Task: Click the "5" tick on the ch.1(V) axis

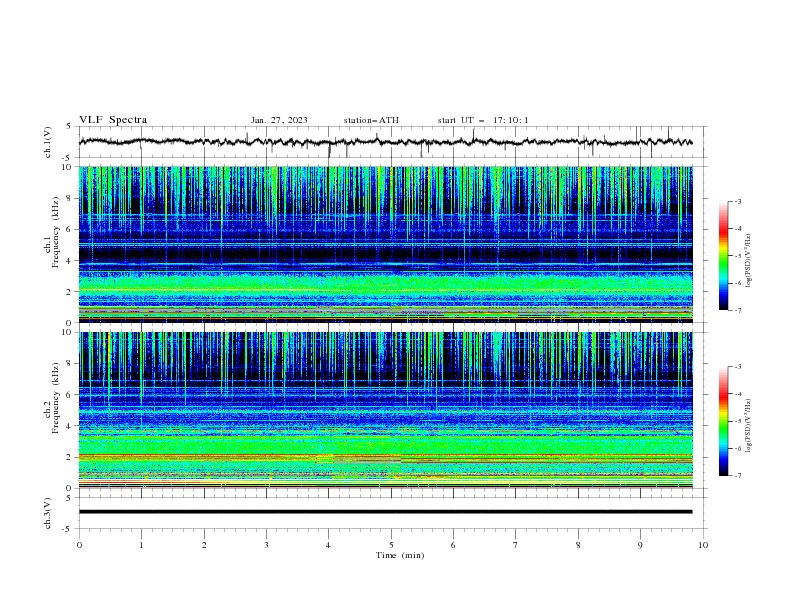Action: tap(70, 126)
